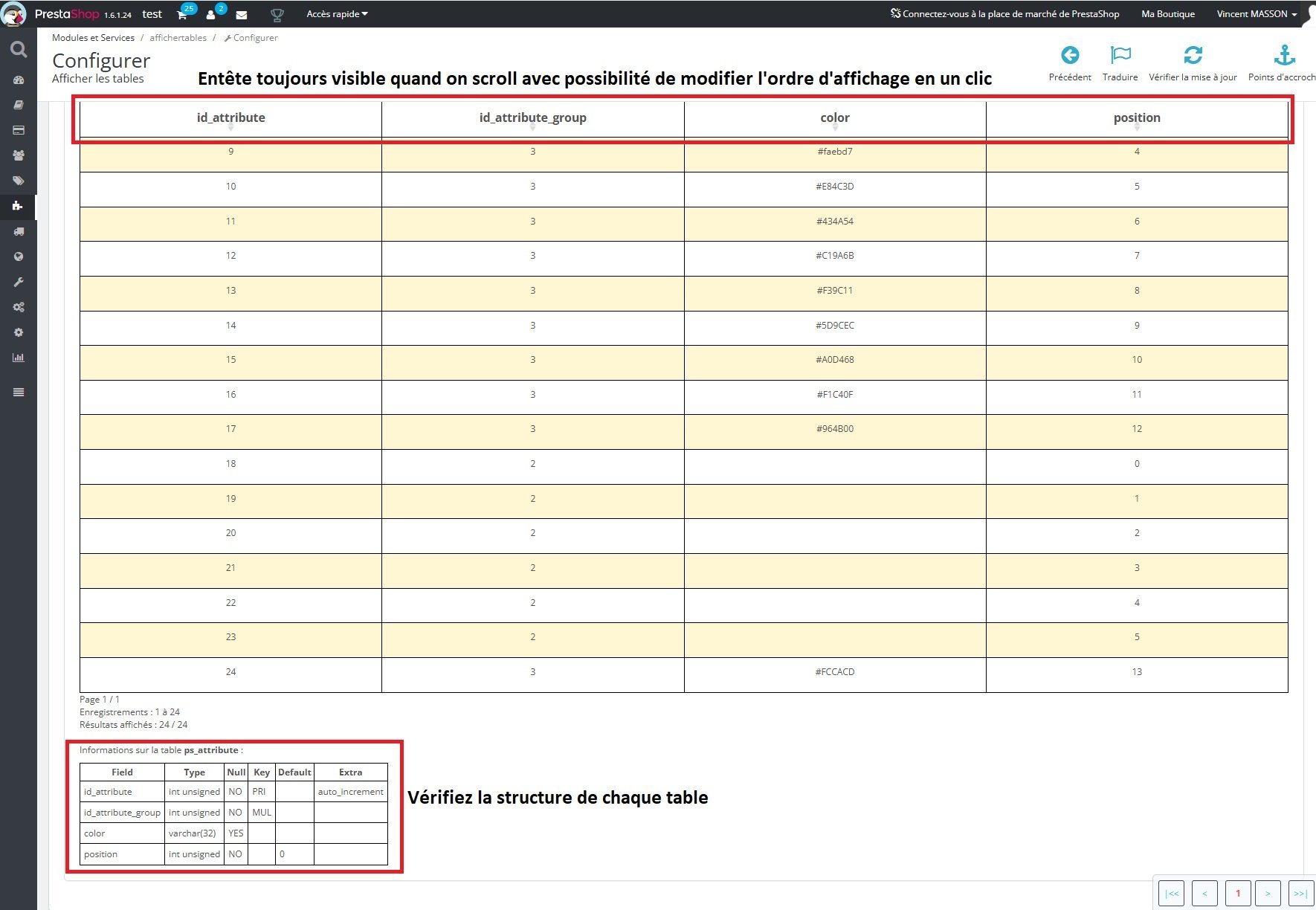The image size is (1316, 910).
Task: Click the MUL key cell
Action: tap(262, 813)
